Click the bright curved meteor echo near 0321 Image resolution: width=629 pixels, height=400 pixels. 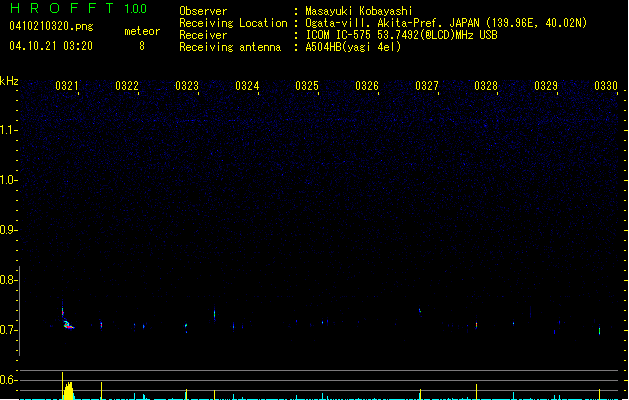tap(67, 324)
